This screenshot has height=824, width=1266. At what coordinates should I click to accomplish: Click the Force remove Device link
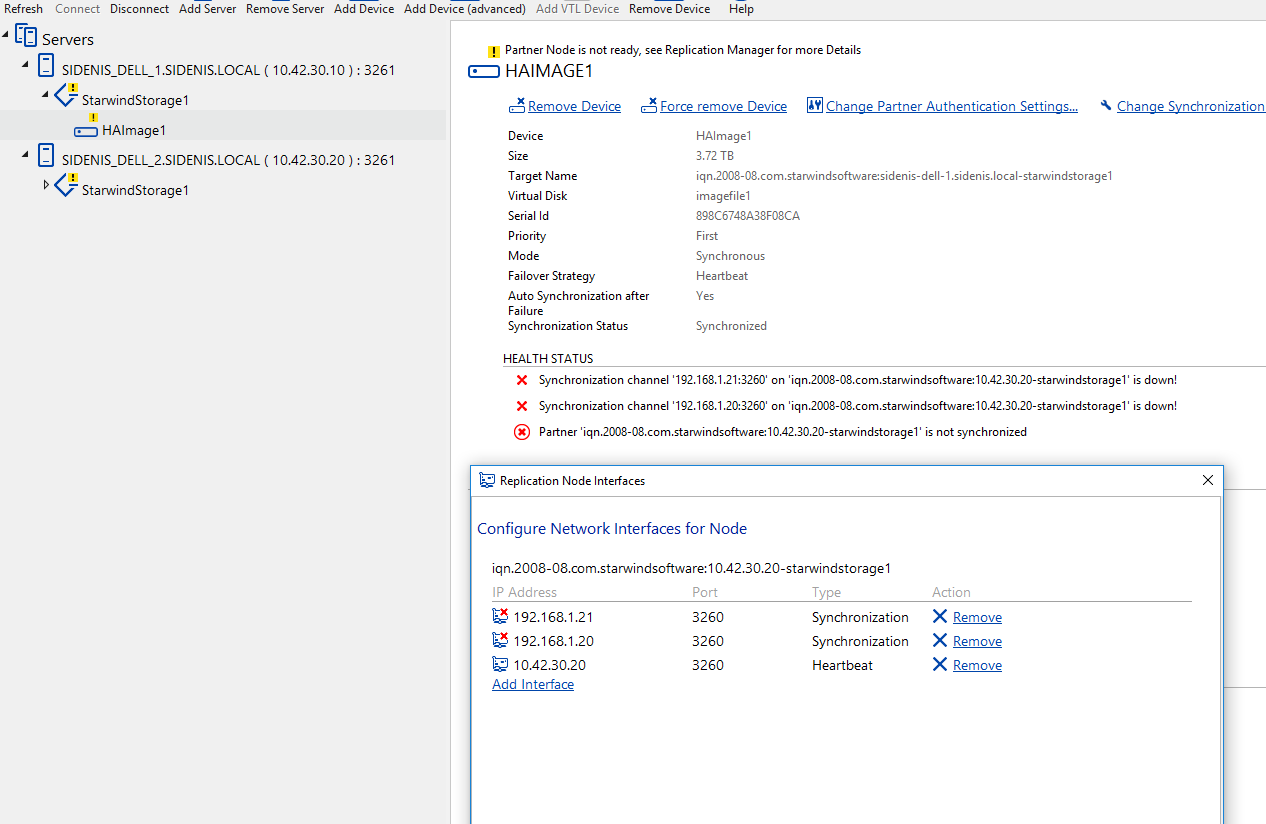pyautogui.click(x=723, y=106)
